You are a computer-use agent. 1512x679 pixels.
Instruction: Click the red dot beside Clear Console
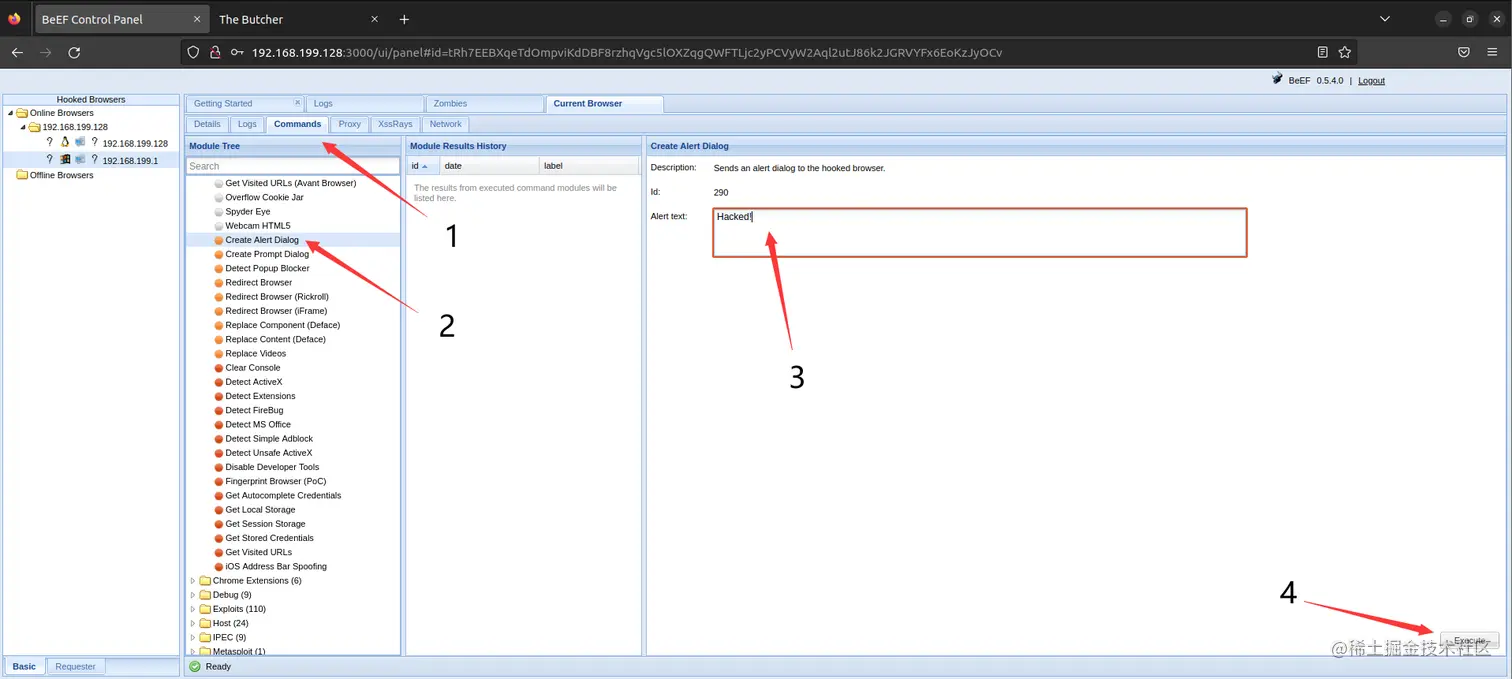(218, 368)
